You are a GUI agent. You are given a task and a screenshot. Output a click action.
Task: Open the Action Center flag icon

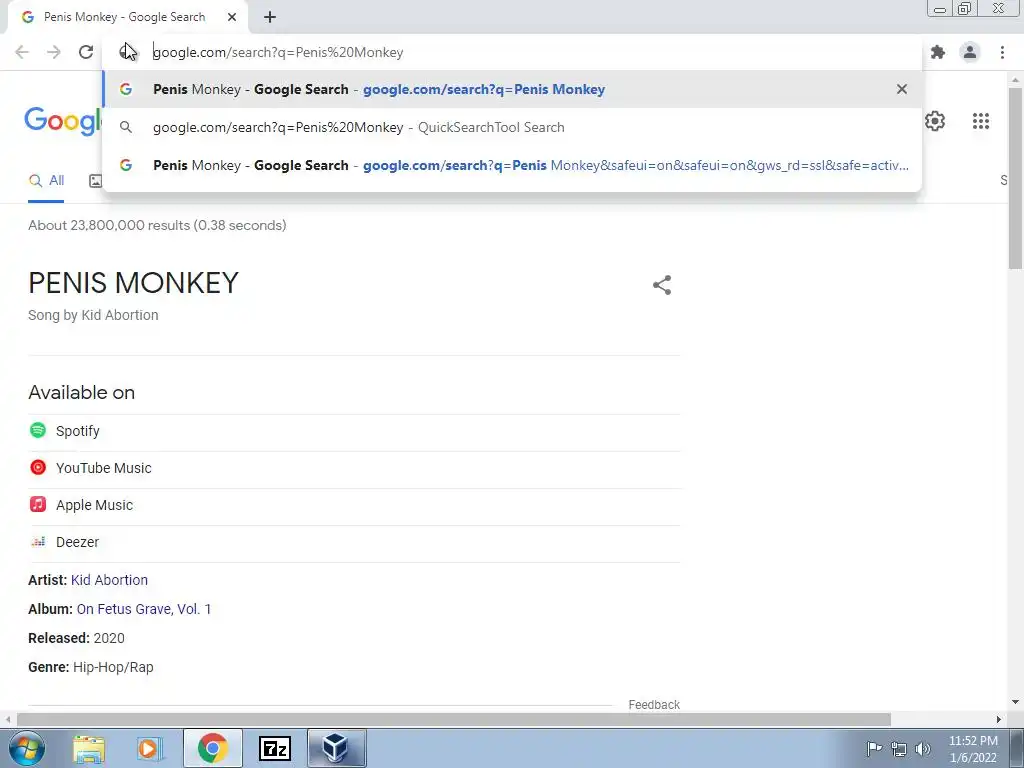pos(874,749)
